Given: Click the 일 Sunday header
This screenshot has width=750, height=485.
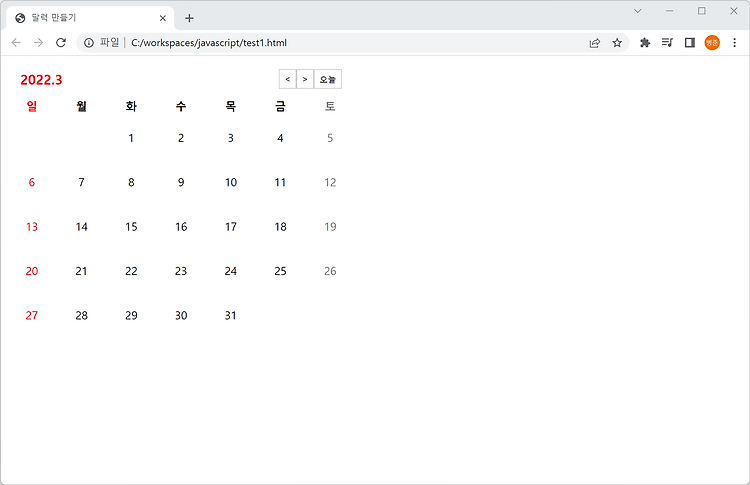Looking at the screenshot, I should point(32,106).
